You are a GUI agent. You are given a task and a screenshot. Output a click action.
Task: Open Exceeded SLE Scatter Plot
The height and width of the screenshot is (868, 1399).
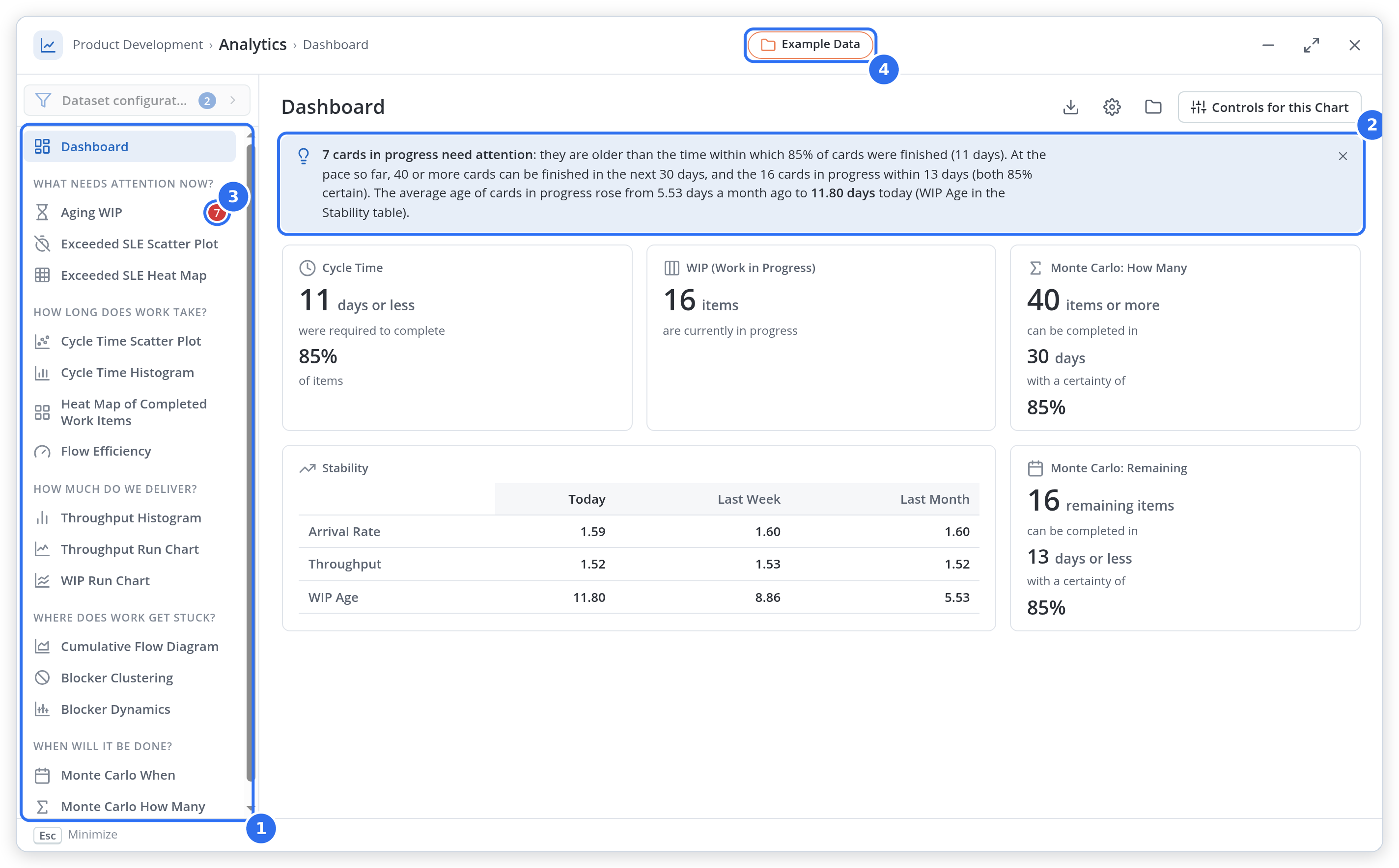130,244
